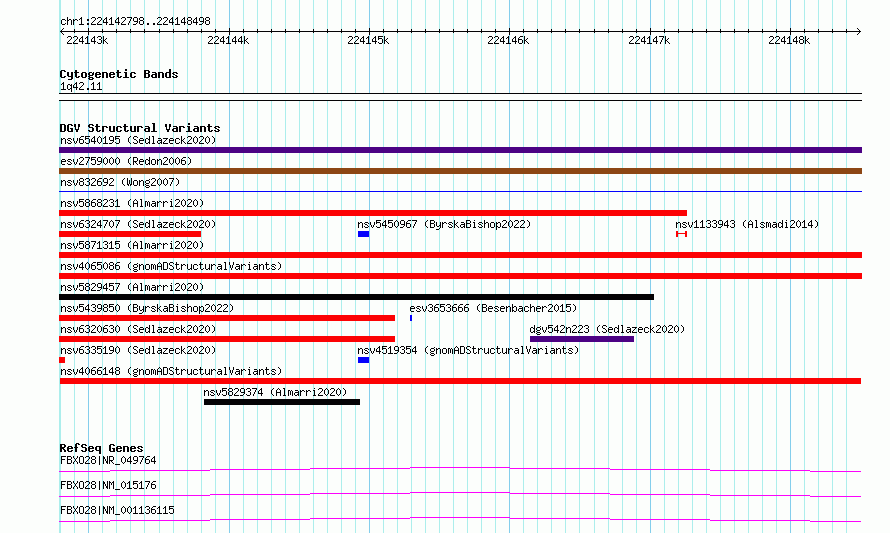Click the Cytogenetic Bands track title

(119, 74)
